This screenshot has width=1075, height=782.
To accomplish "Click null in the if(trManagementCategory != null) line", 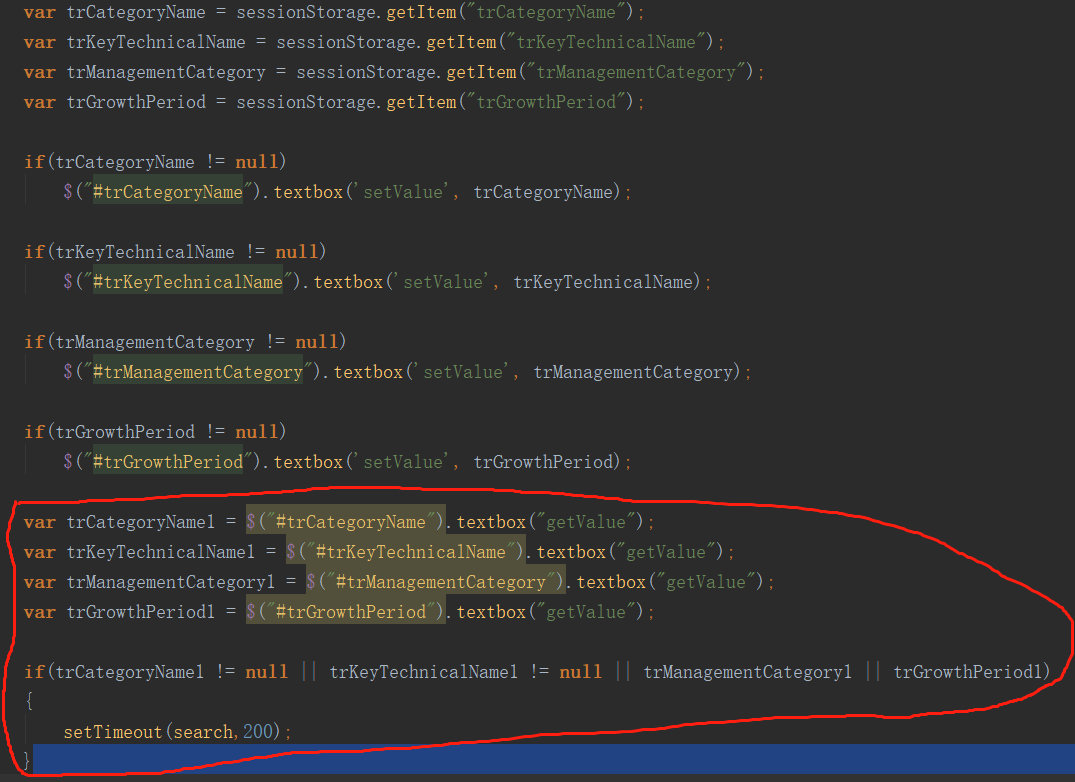I will coord(315,342).
